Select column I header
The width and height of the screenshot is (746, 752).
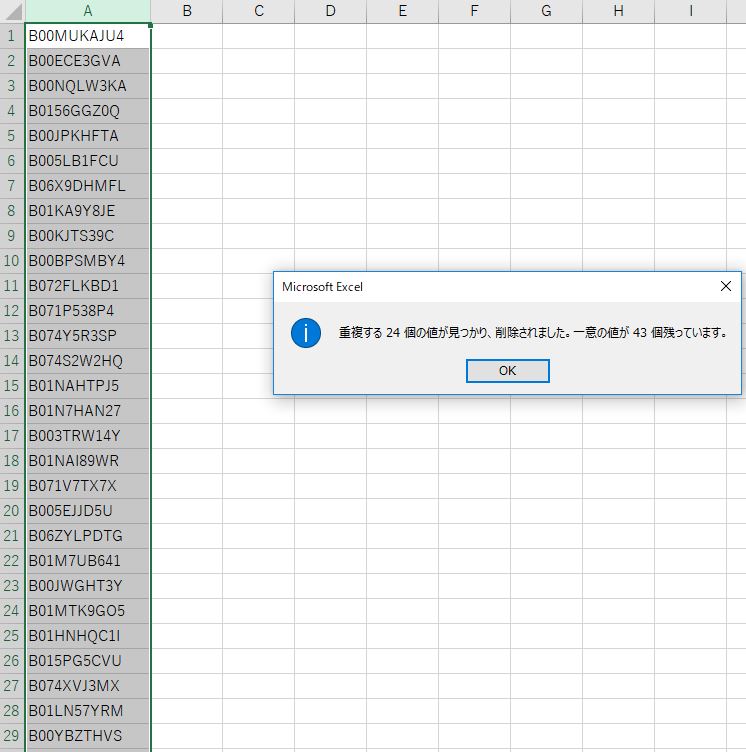tap(690, 11)
